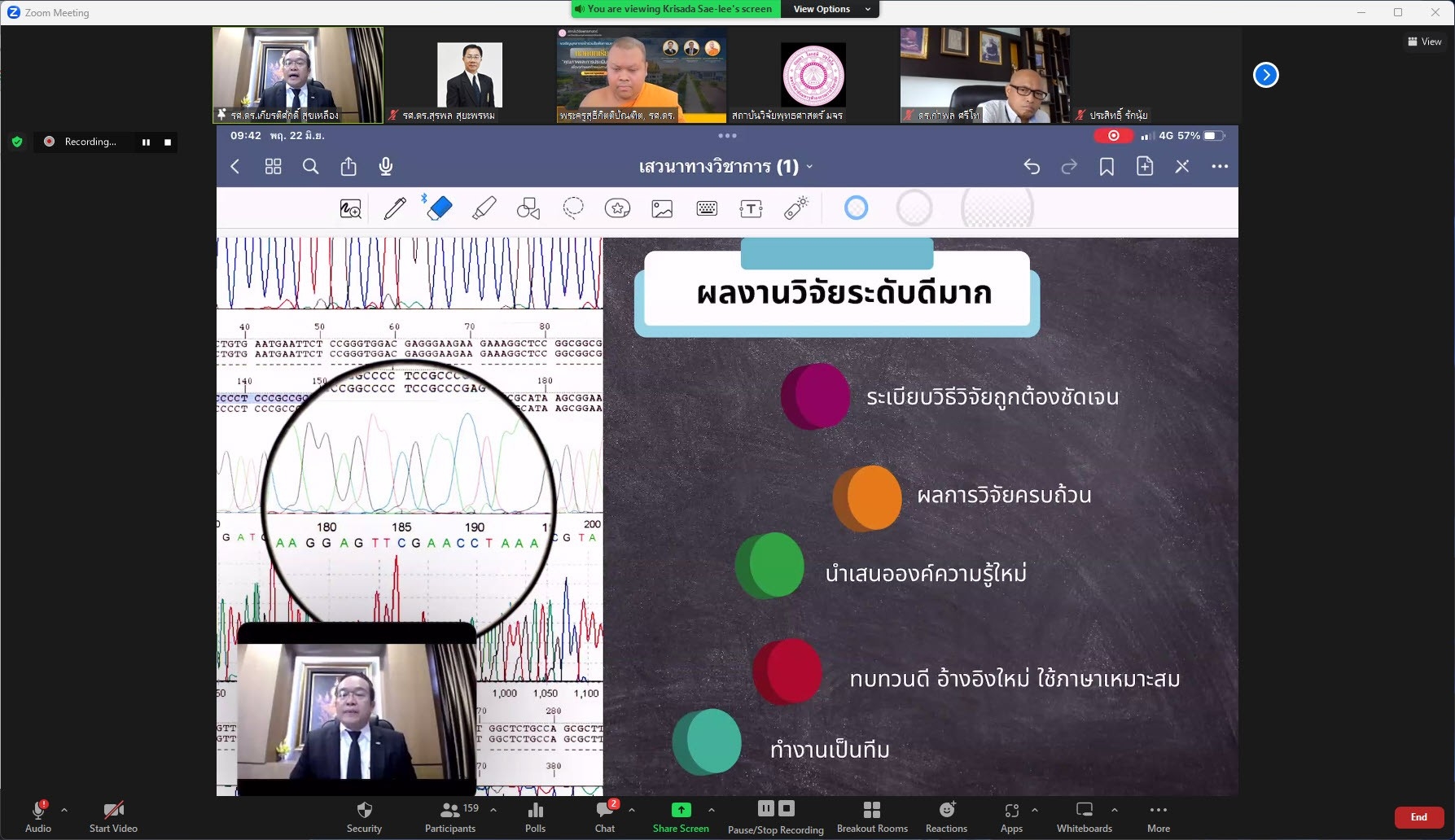1455x840 pixels.
Task: Click the back arrow in the notes app
Action: (235, 167)
